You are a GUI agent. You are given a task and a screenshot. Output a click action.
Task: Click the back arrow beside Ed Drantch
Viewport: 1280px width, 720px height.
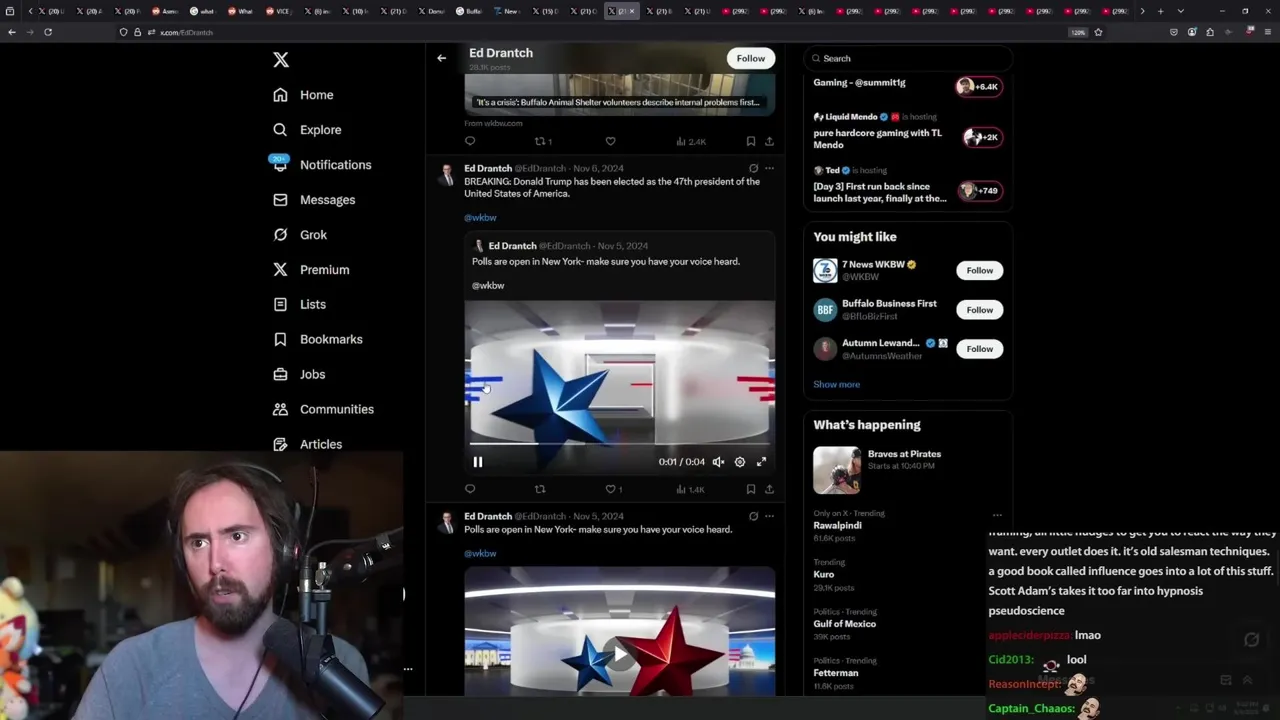click(x=441, y=58)
